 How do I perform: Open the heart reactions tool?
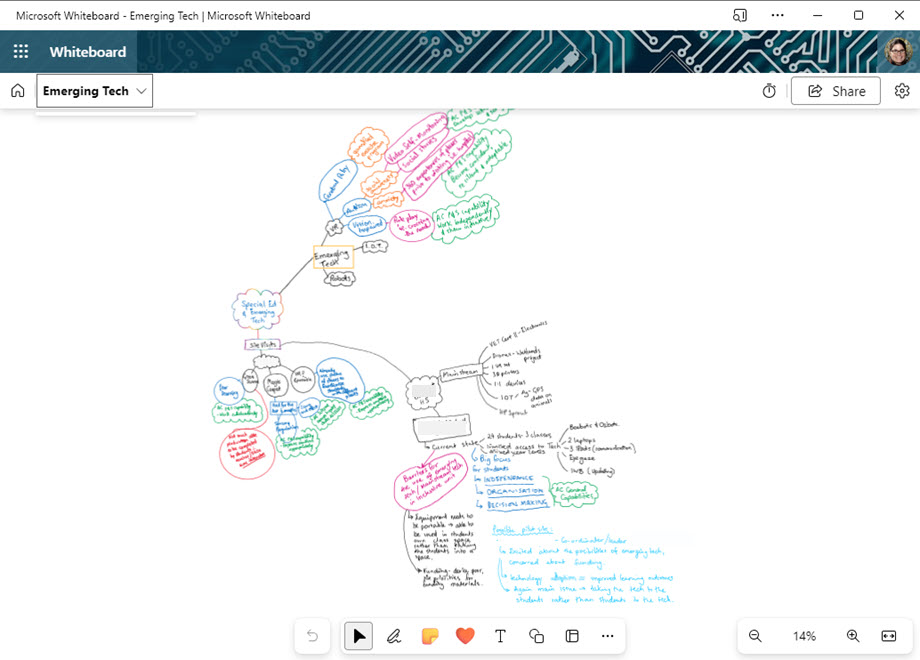click(x=465, y=636)
